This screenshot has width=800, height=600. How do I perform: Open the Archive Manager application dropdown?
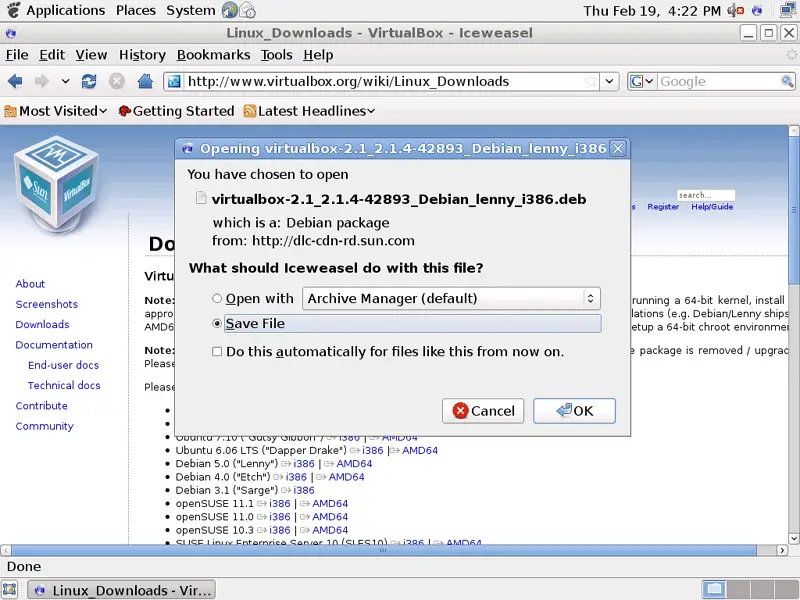click(452, 298)
